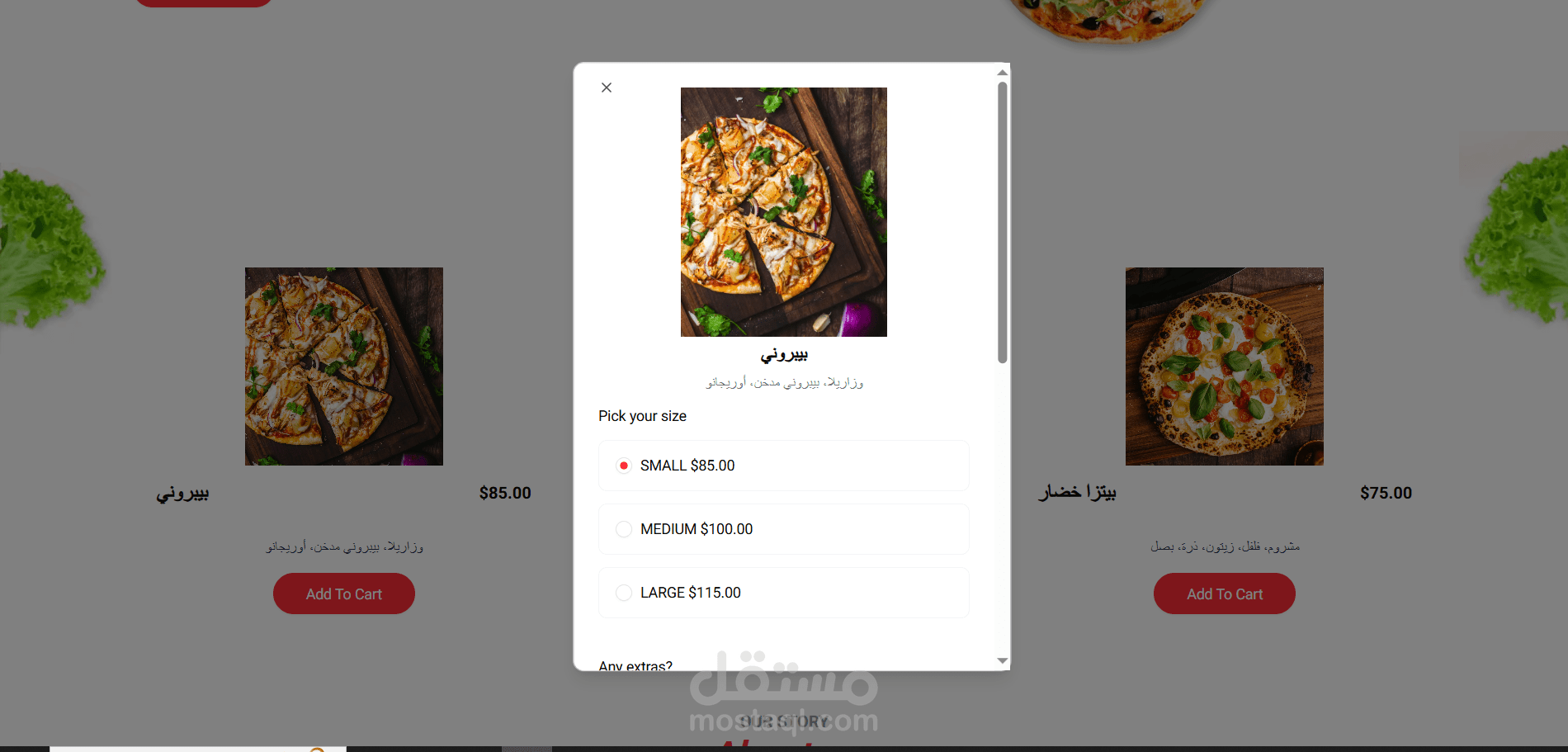
Task: Click the $85.00 price on left card
Action: 505,493
